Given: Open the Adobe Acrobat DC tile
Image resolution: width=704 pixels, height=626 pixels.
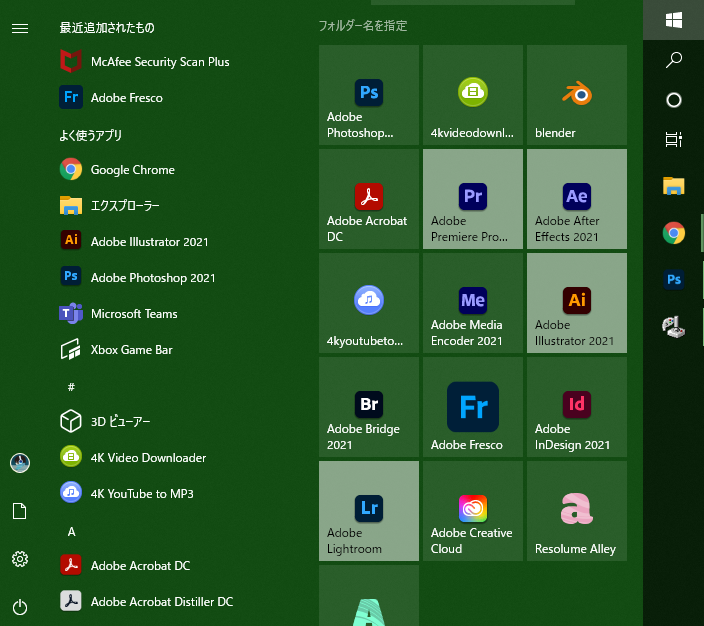Looking at the screenshot, I should coord(369,199).
